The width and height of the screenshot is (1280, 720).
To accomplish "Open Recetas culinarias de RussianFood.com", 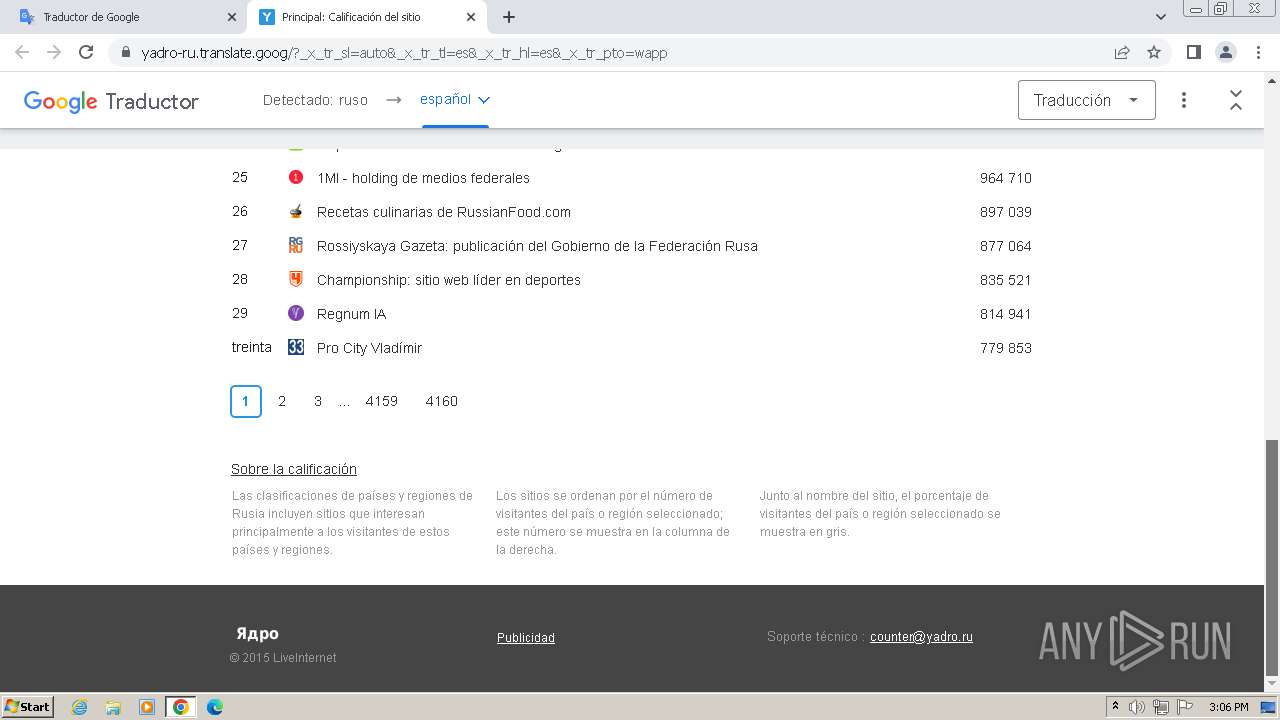I will pyautogui.click(x=444, y=212).
